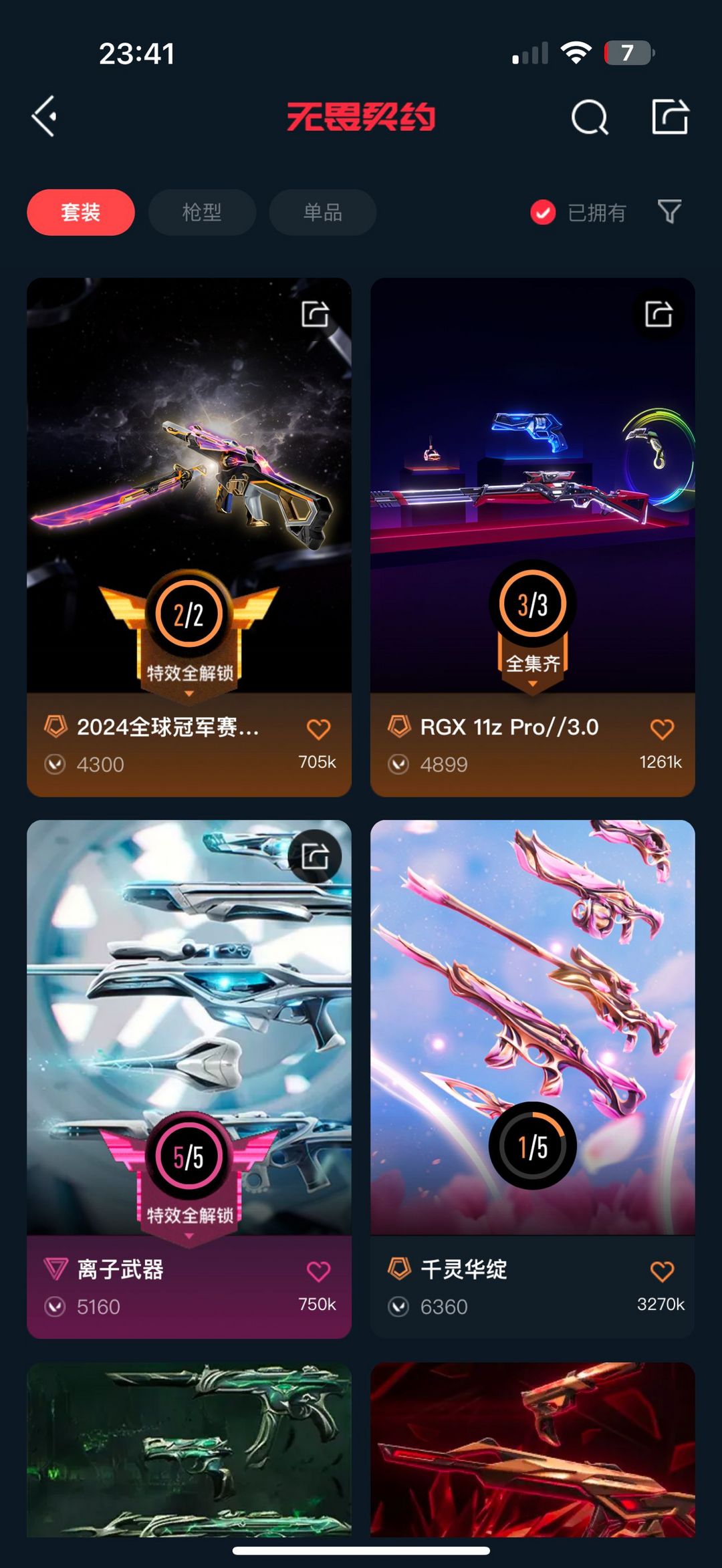Tap the back arrow icon
Viewport: 722px width, 1568px height.
(44, 116)
